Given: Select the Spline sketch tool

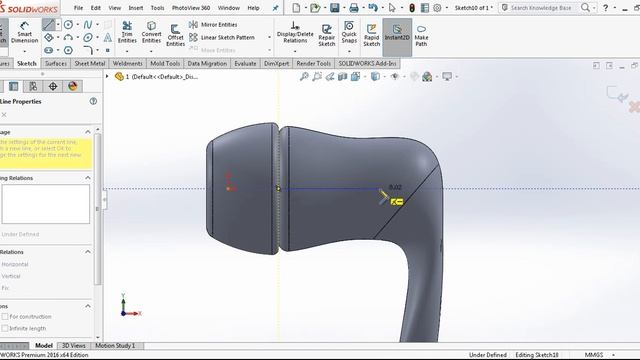Looking at the screenshot, I should pyautogui.click(x=88, y=25).
